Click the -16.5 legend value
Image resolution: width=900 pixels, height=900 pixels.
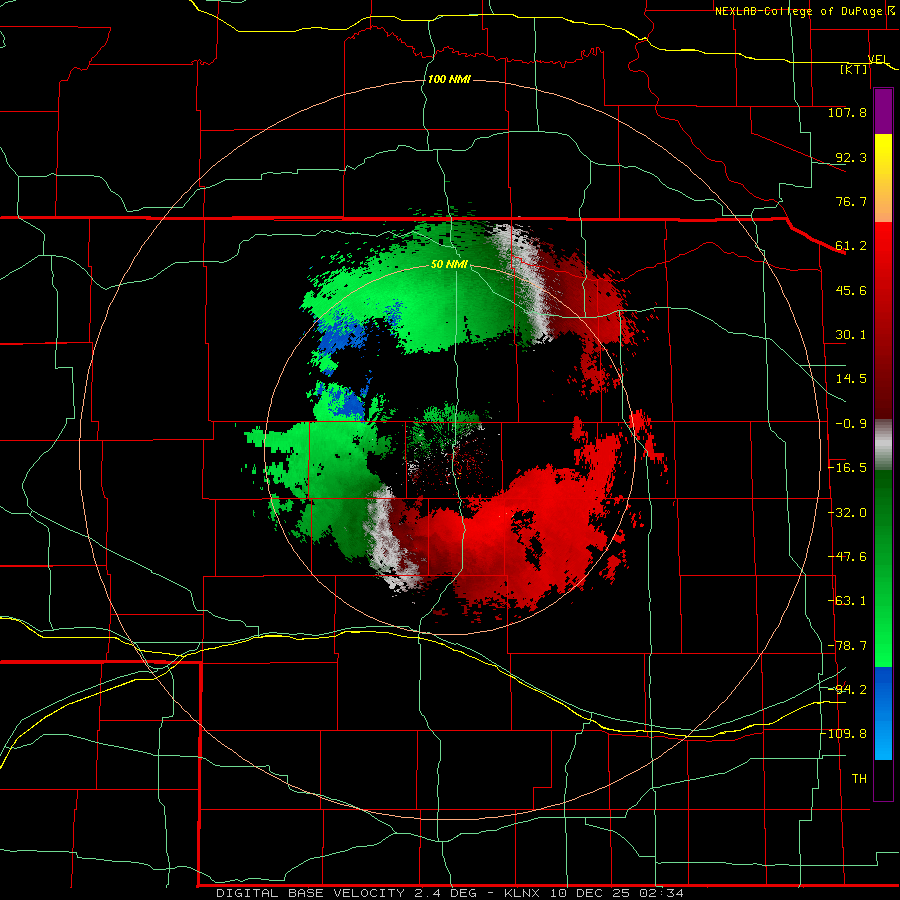pos(847,468)
